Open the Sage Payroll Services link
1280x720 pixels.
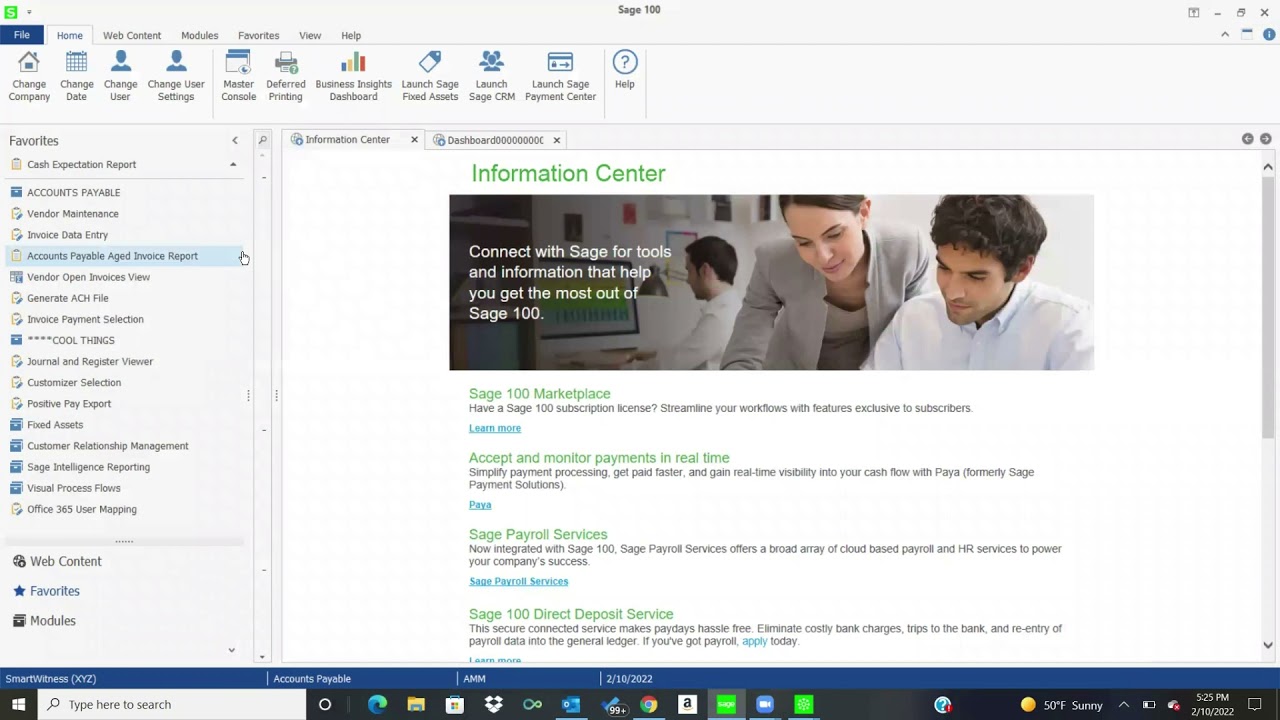[x=518, y=581]
